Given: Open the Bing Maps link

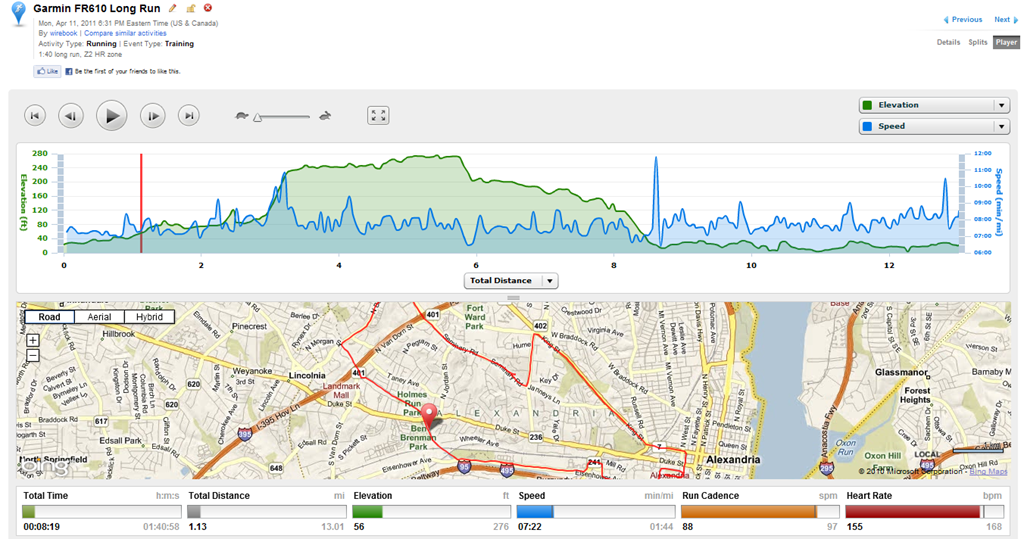Looking at the screenshot, I should click(988, 472).
